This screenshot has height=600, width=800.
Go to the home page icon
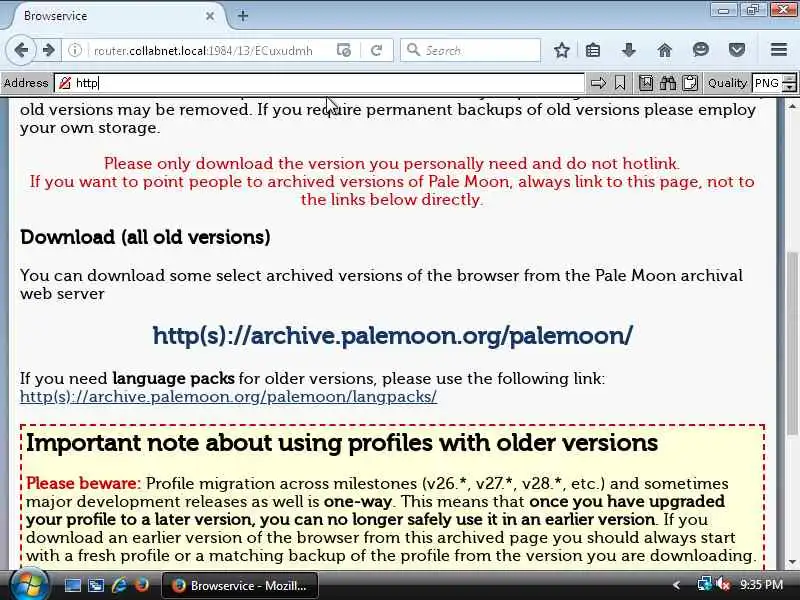click(665, 50)
